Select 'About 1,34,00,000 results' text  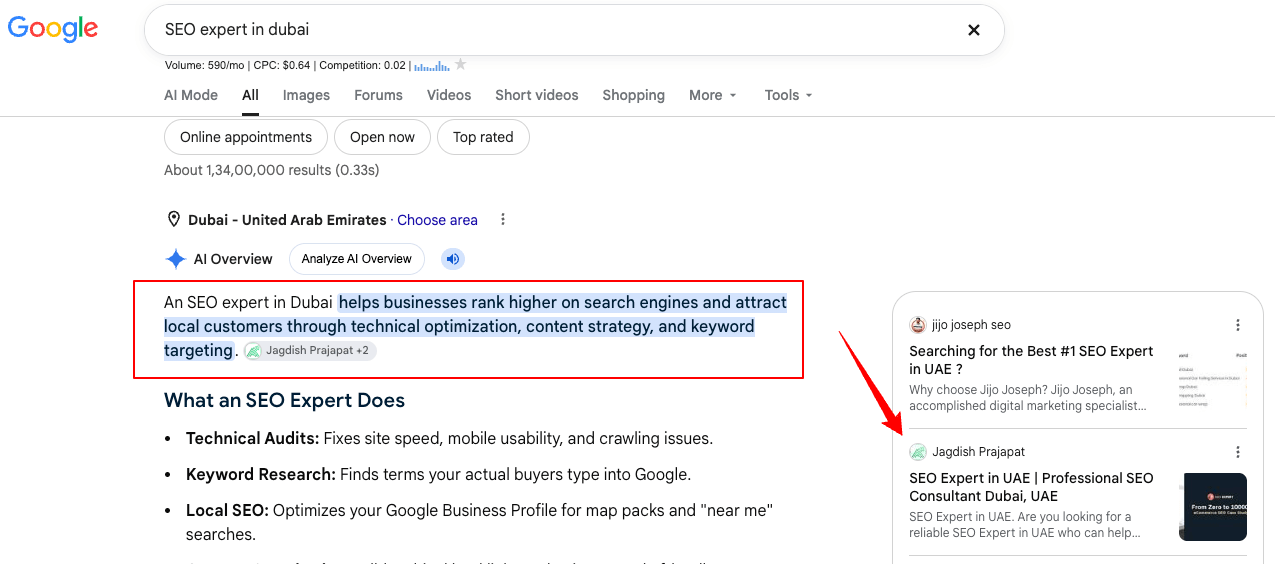pos(272,170)
